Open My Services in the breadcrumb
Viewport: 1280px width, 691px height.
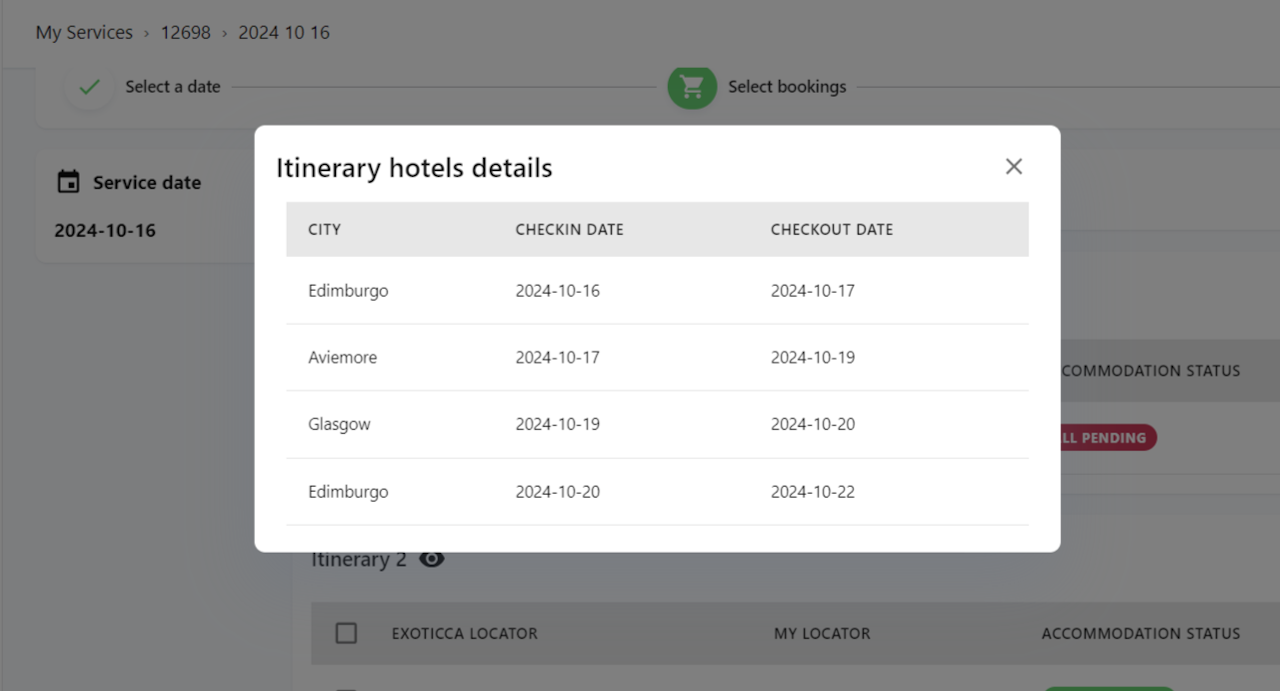[x=84, y=32]
